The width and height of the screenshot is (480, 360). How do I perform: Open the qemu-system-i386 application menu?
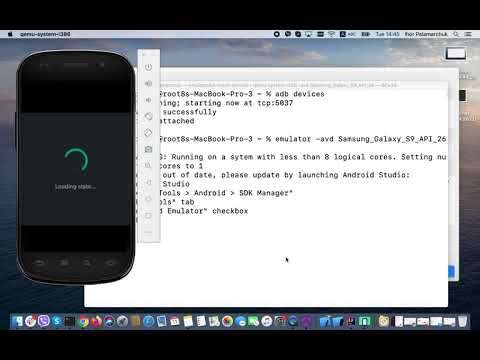pos(45,34)
